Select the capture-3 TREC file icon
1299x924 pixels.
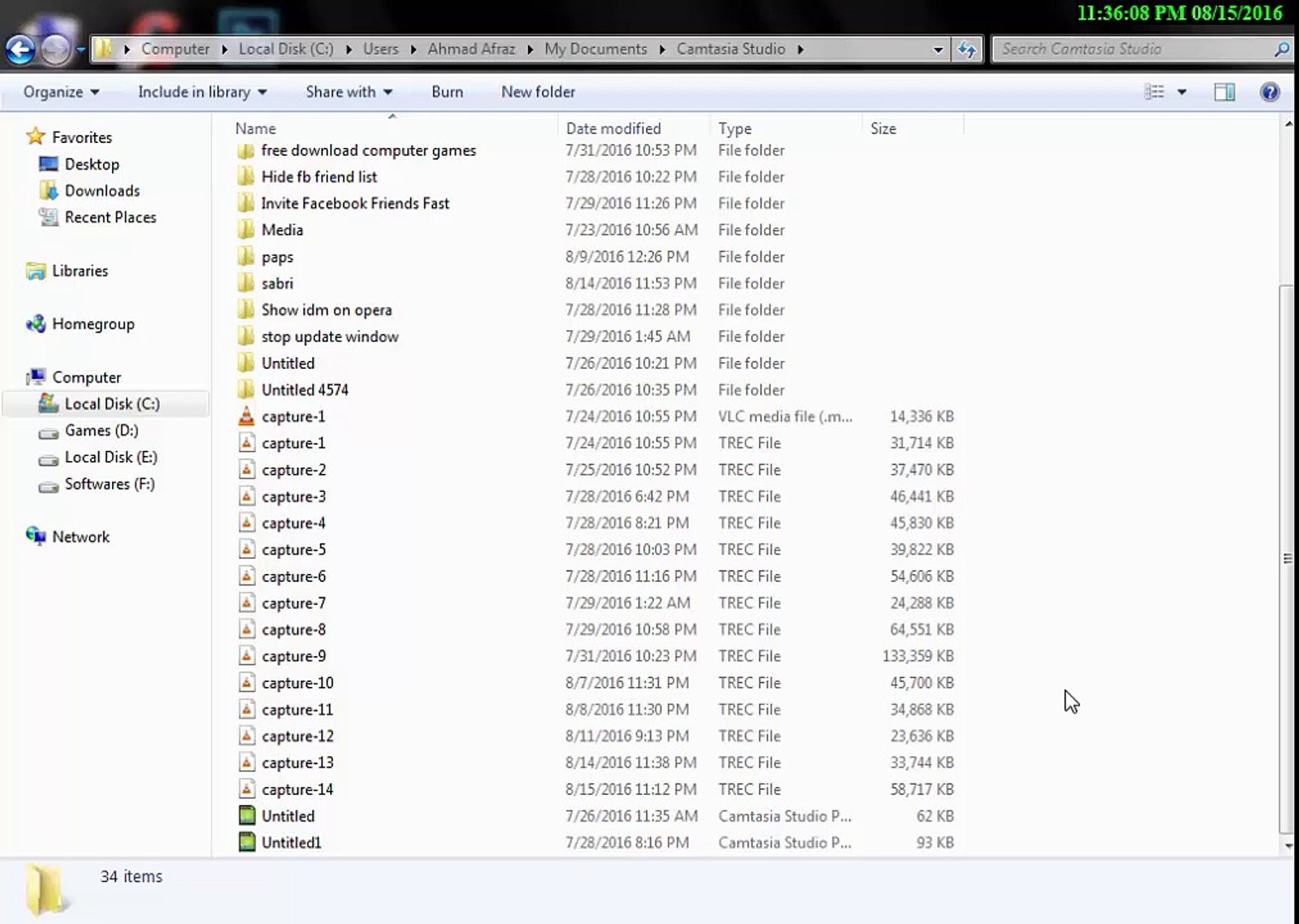click(x=246, y=496)
